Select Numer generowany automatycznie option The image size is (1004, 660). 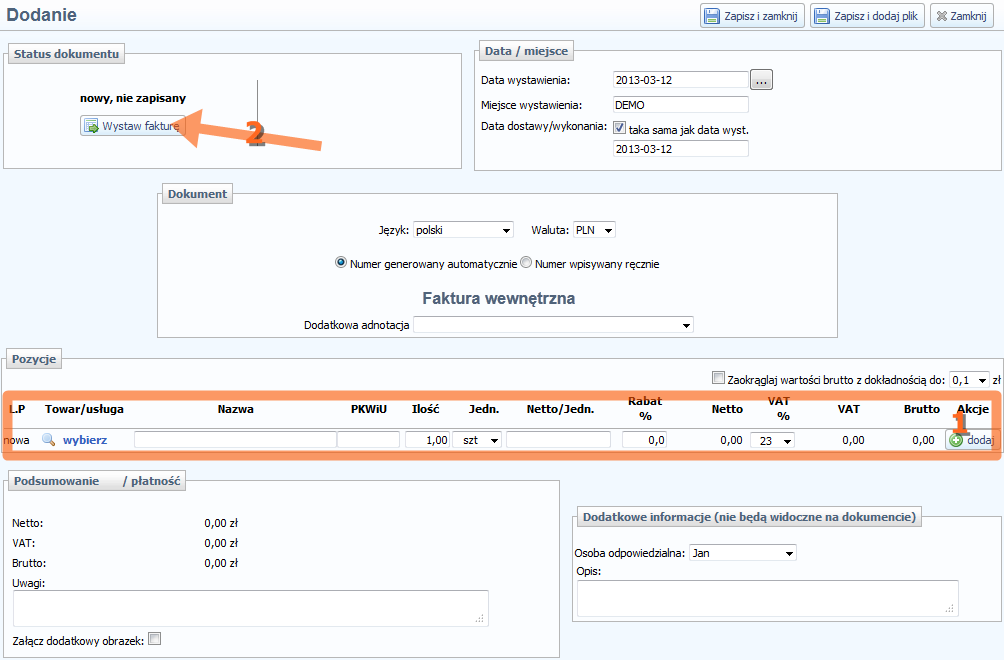point(341,263)
